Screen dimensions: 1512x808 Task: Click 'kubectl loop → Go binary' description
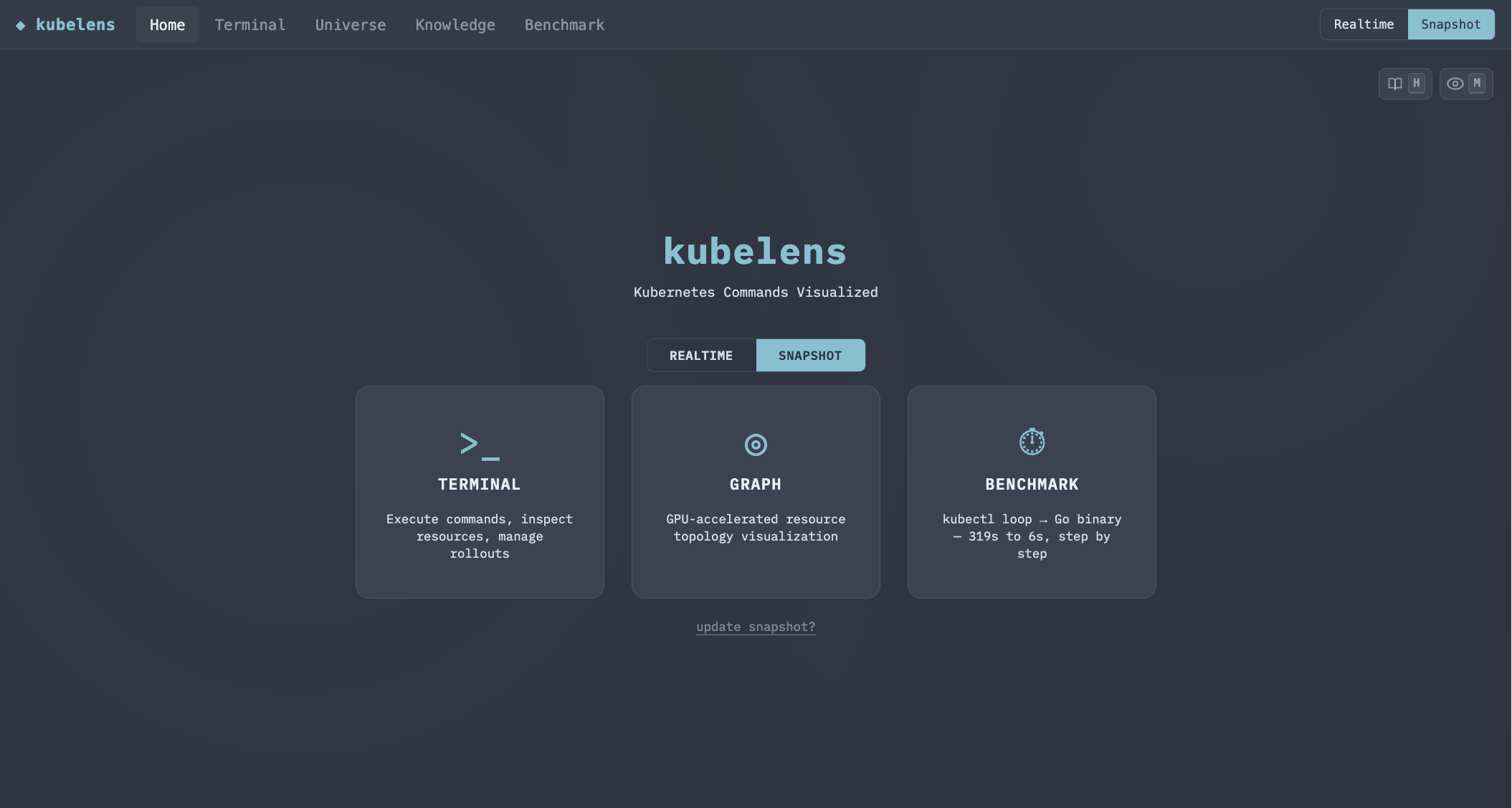pyautogui.click(x=1032, y=536)
